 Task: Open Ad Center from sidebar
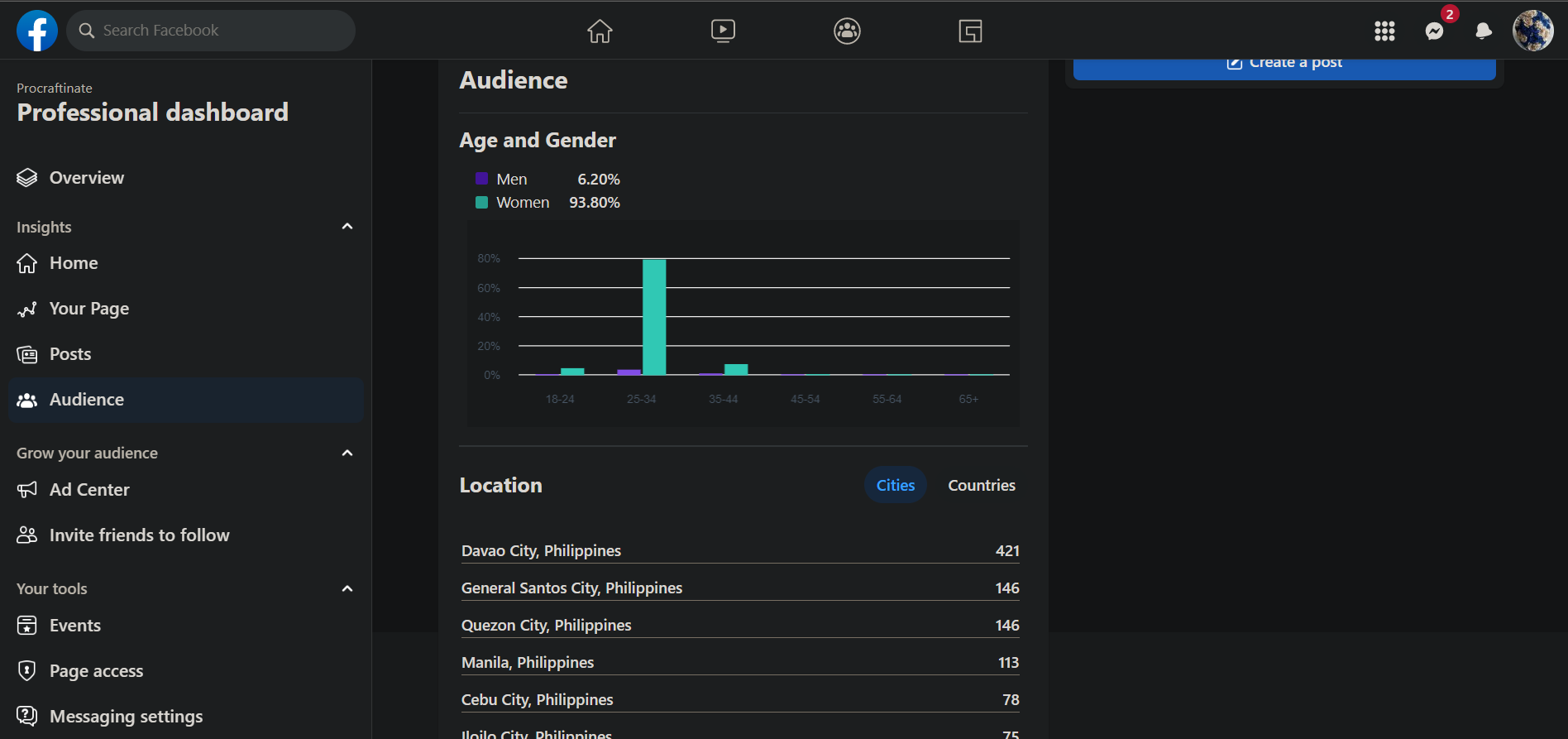(x=89, y=490)
